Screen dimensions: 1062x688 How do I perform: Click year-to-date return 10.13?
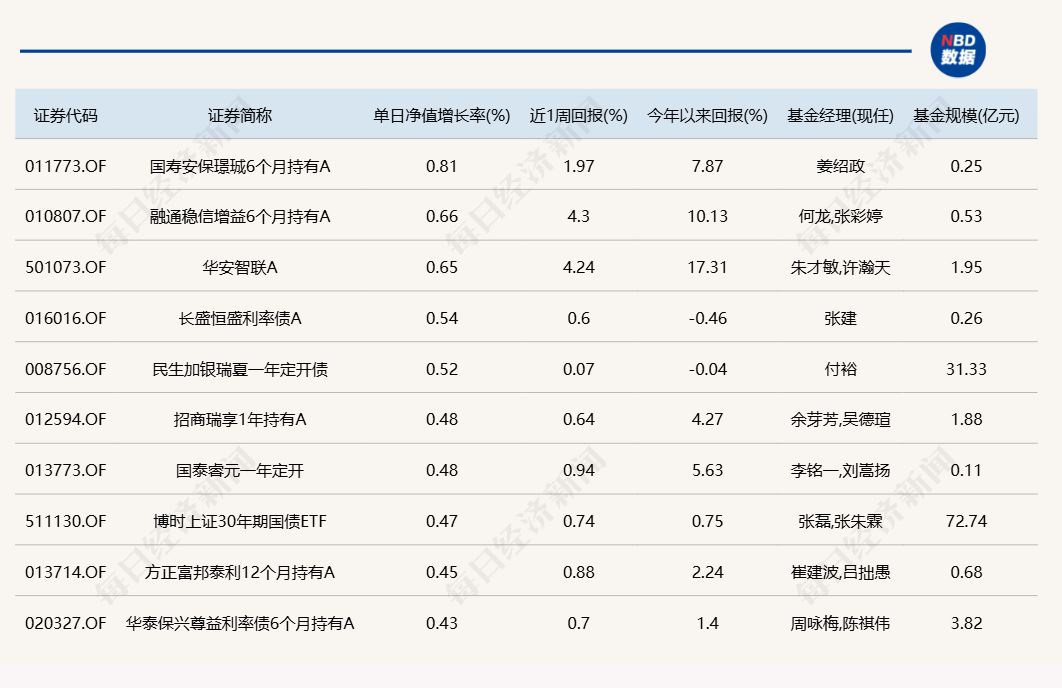tap(708, 217)
